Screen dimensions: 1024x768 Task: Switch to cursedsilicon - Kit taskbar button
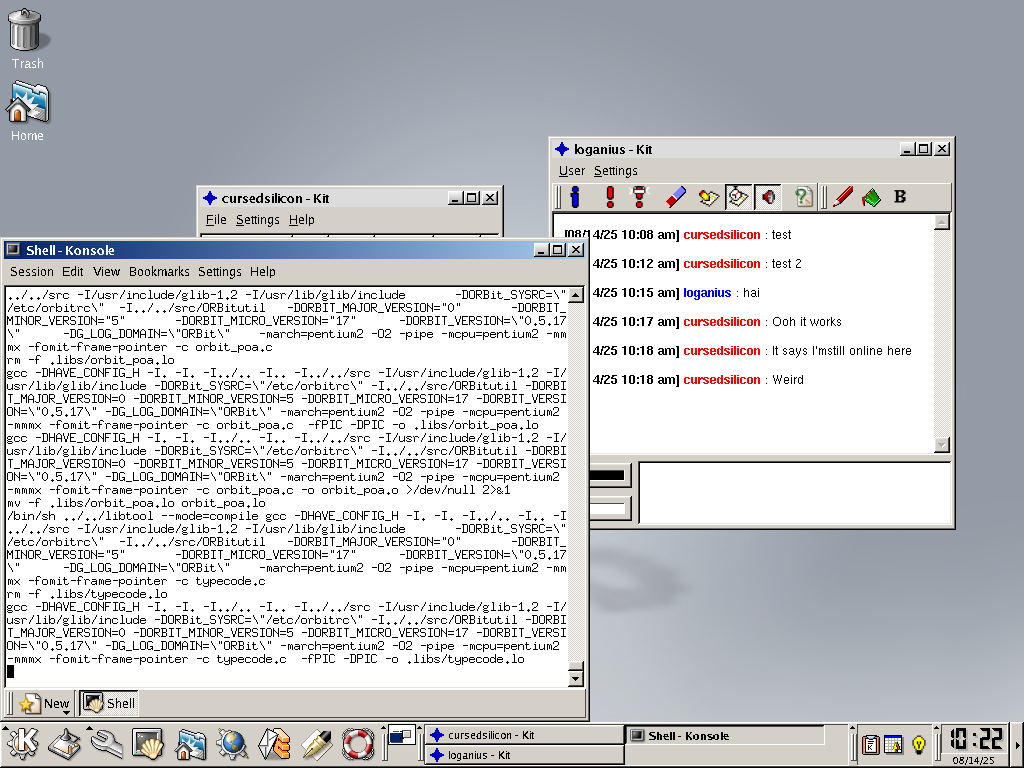point(522,735)
